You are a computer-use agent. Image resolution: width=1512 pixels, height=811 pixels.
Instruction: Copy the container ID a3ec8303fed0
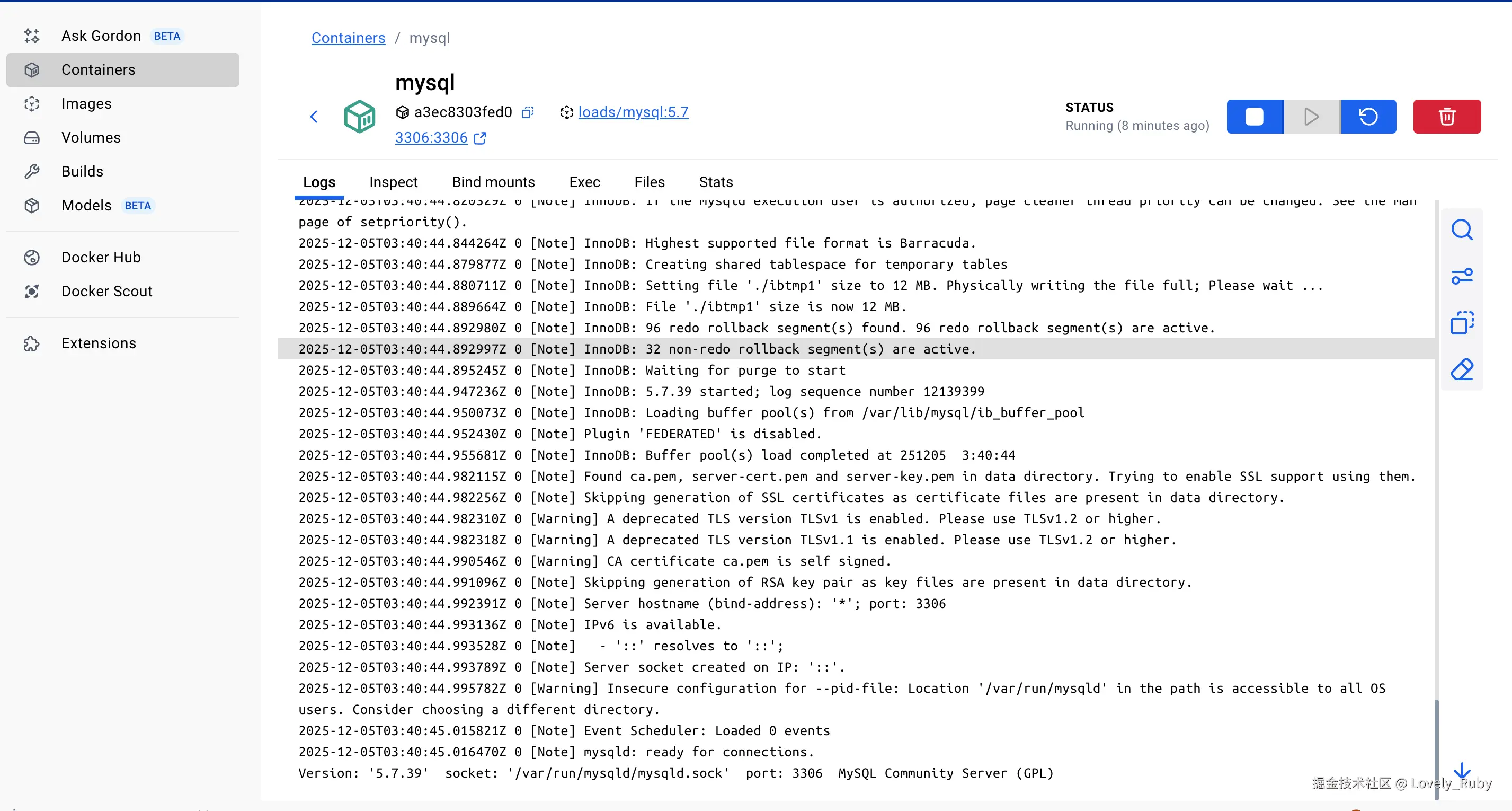click(x=528, y=112)
